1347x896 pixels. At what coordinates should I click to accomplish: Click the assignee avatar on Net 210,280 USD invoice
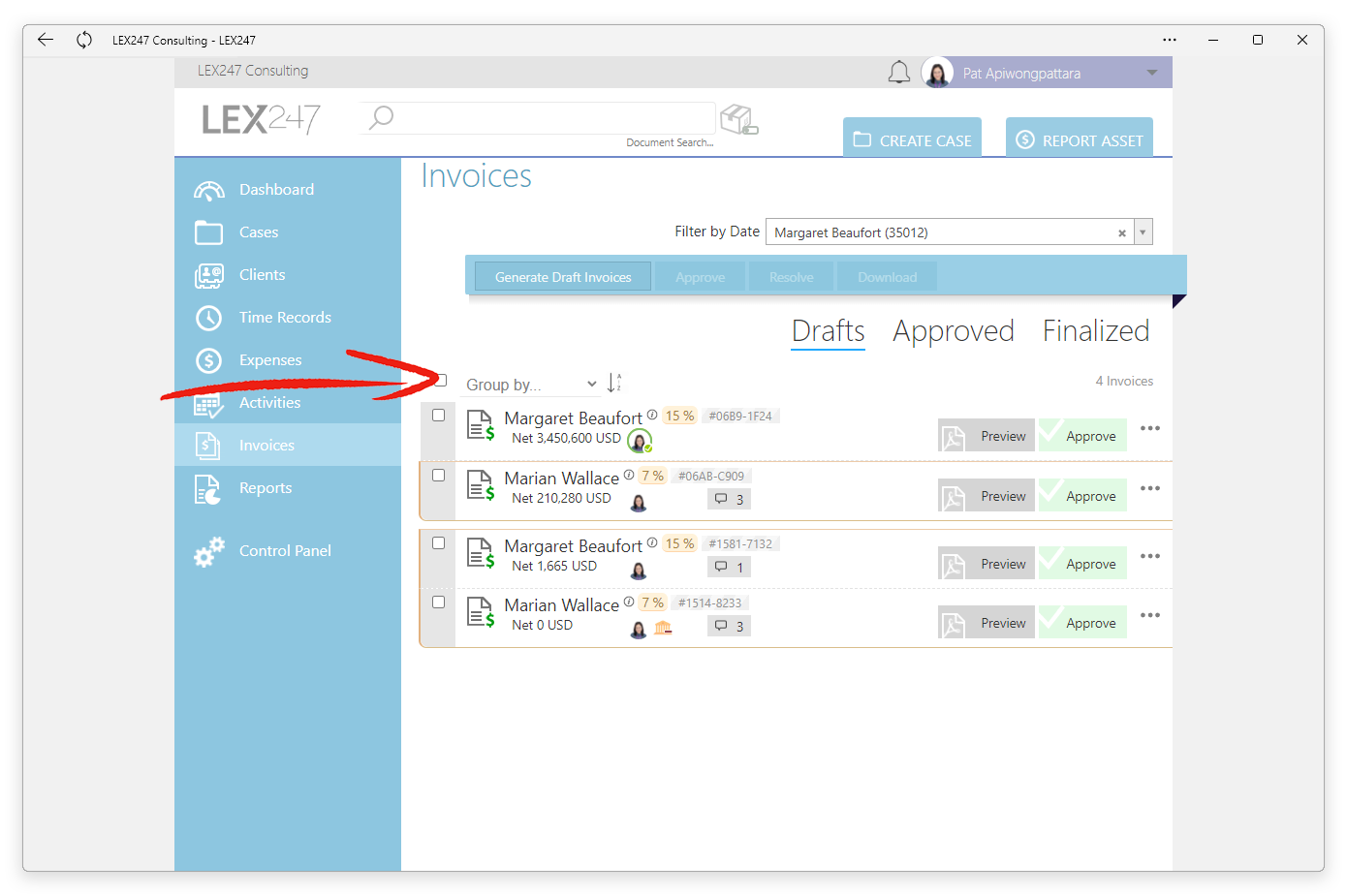(639, 503)
